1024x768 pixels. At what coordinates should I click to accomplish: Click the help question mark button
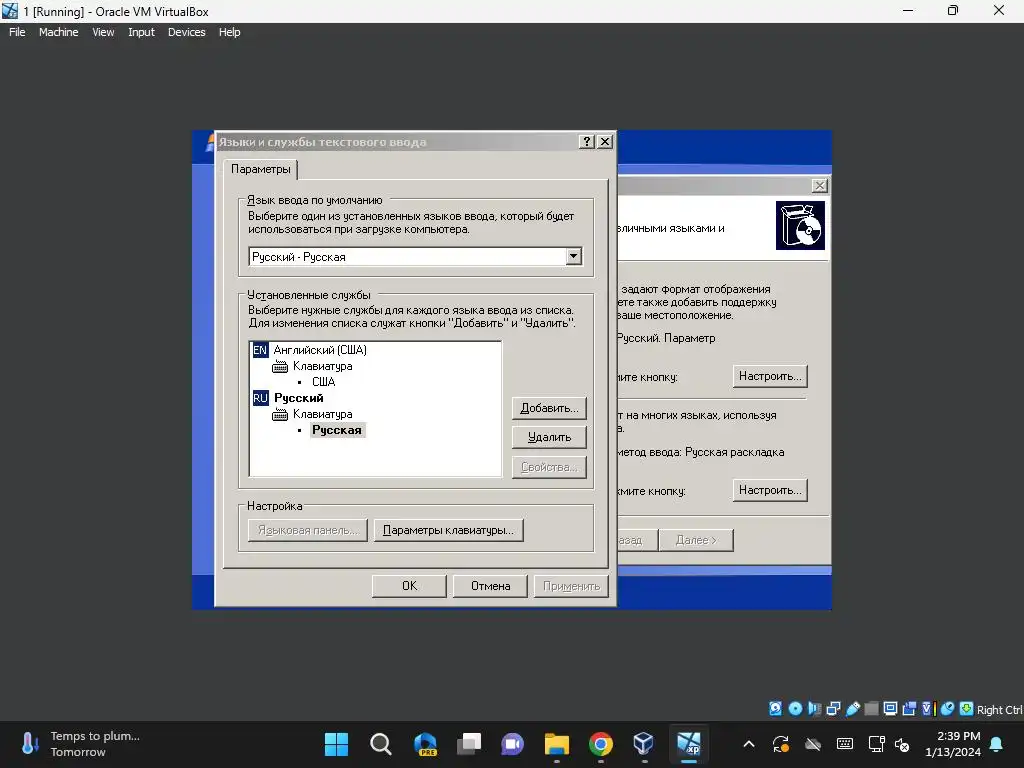coord(586,142)
